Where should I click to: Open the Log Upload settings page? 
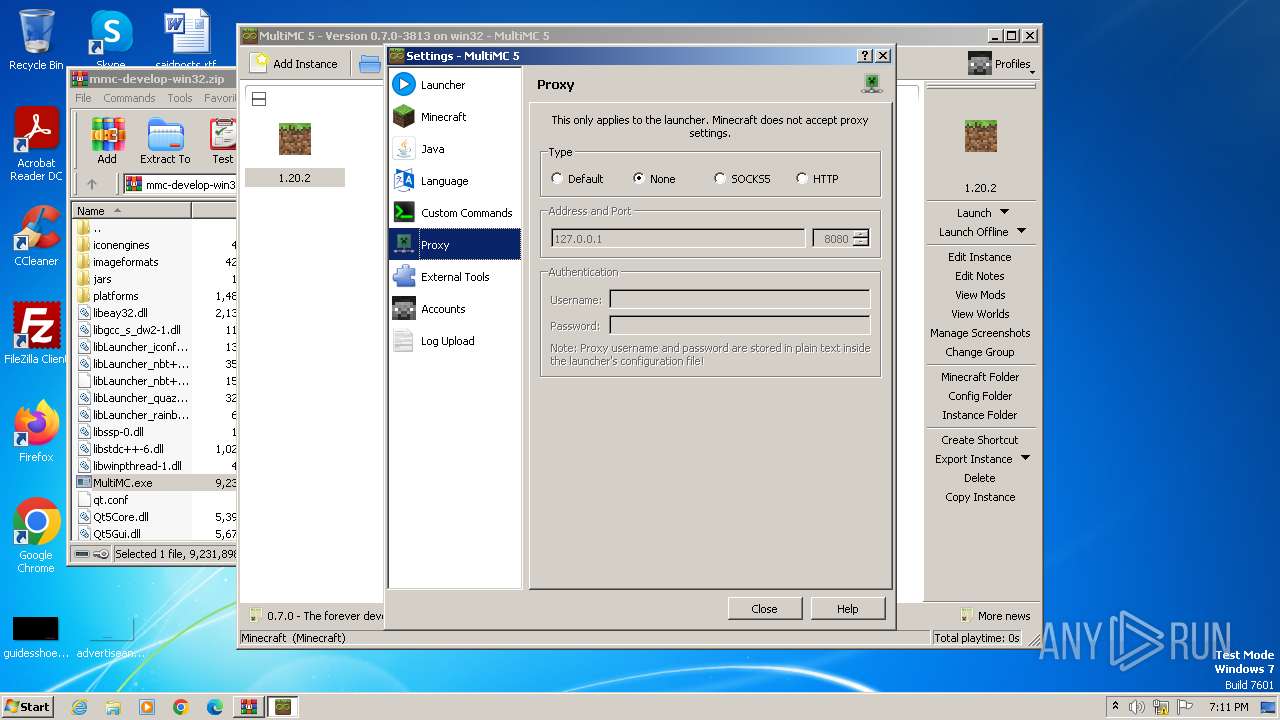point(454,341)
